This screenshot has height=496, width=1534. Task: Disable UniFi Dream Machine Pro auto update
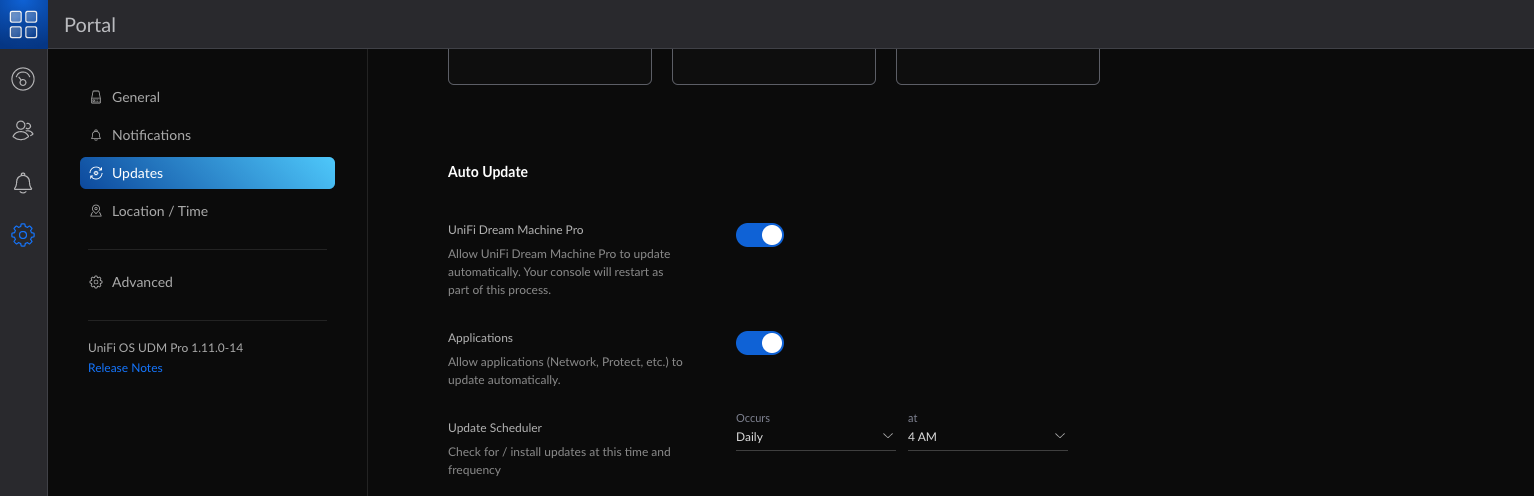[x=760, y=235]
